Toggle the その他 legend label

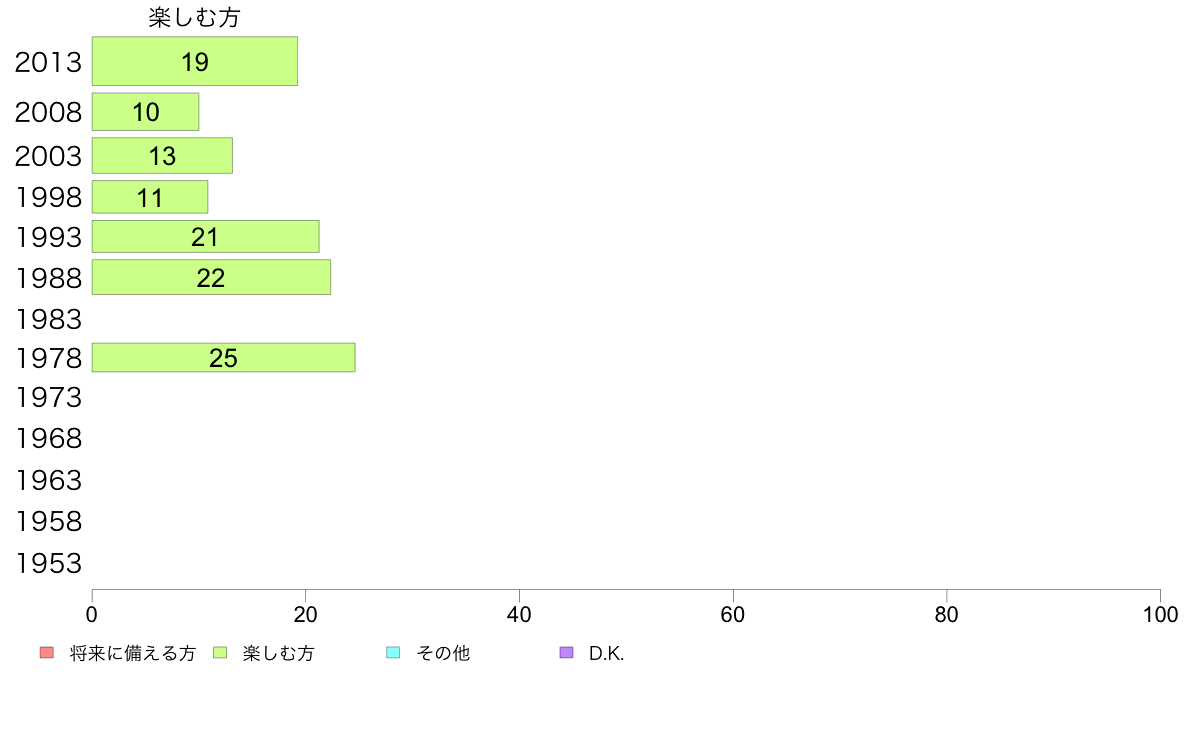[x=443, y=653]
